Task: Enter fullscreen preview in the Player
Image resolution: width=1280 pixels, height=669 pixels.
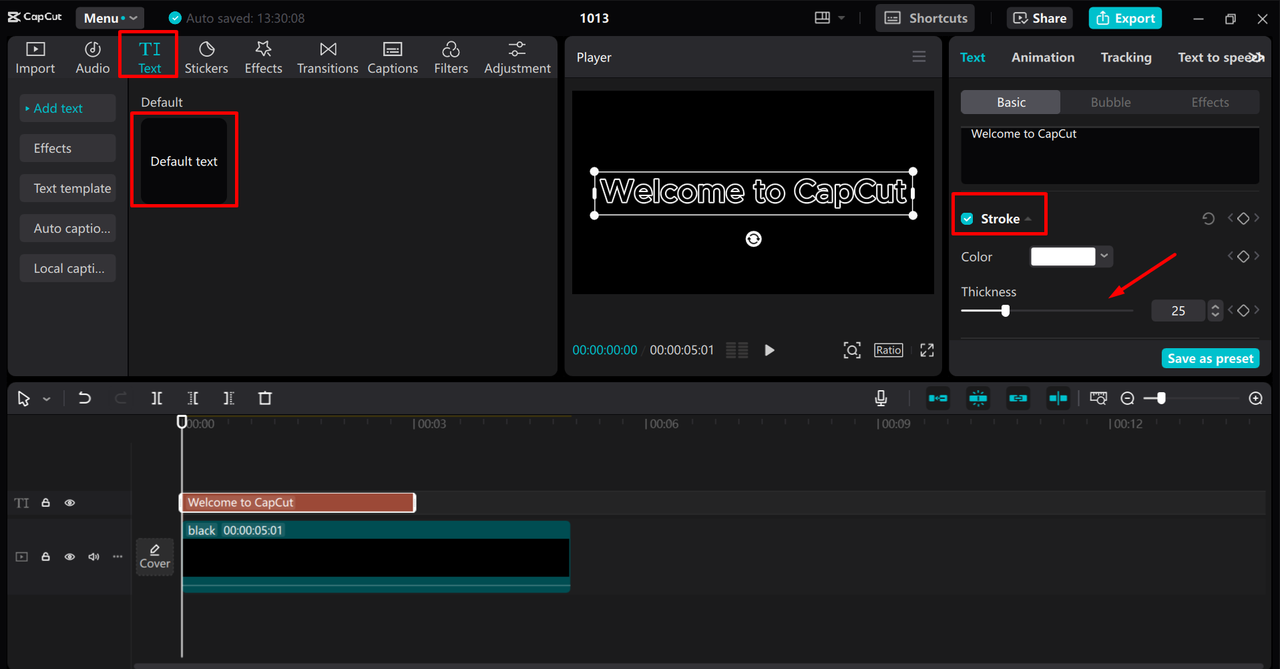Action: (x=927, y=350)
